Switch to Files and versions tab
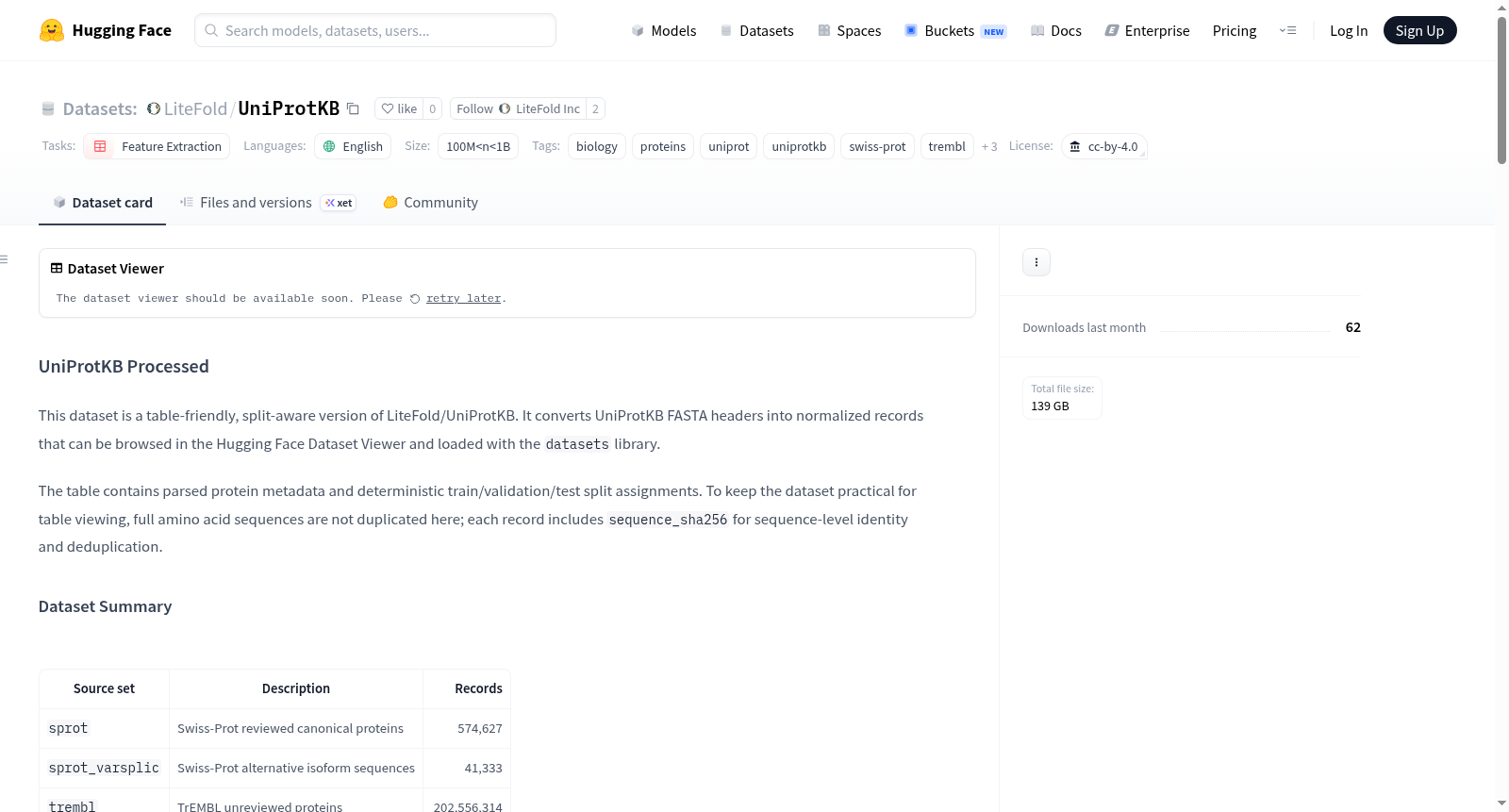 point(268,203)
